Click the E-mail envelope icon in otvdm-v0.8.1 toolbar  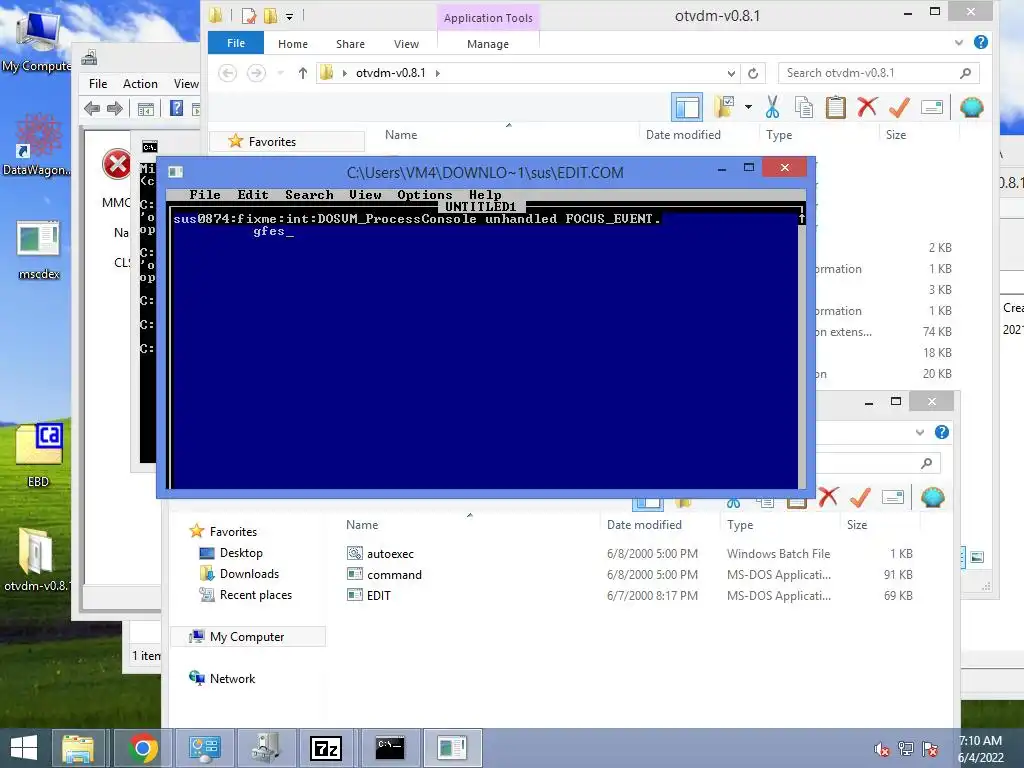pos(932,106)
